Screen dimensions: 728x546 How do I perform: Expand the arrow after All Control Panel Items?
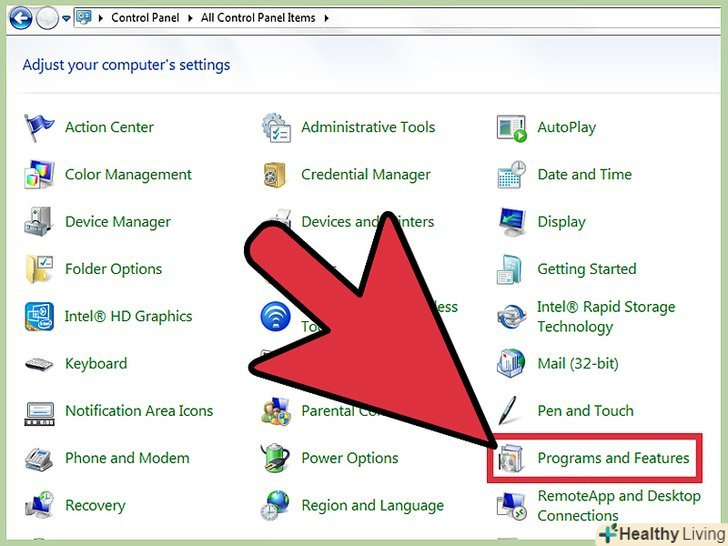pyautogui.click(x=326, y=19)
